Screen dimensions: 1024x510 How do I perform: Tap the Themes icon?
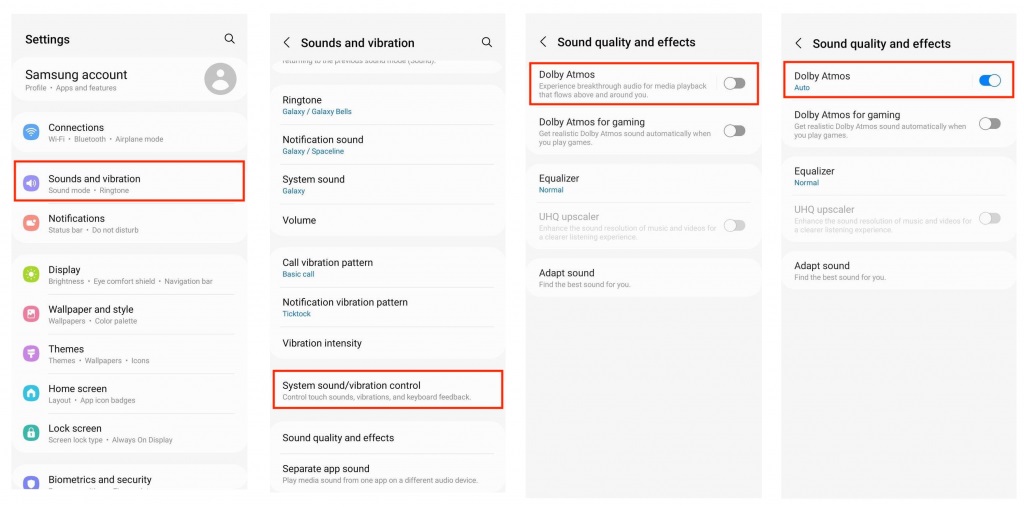pos(31,354)
